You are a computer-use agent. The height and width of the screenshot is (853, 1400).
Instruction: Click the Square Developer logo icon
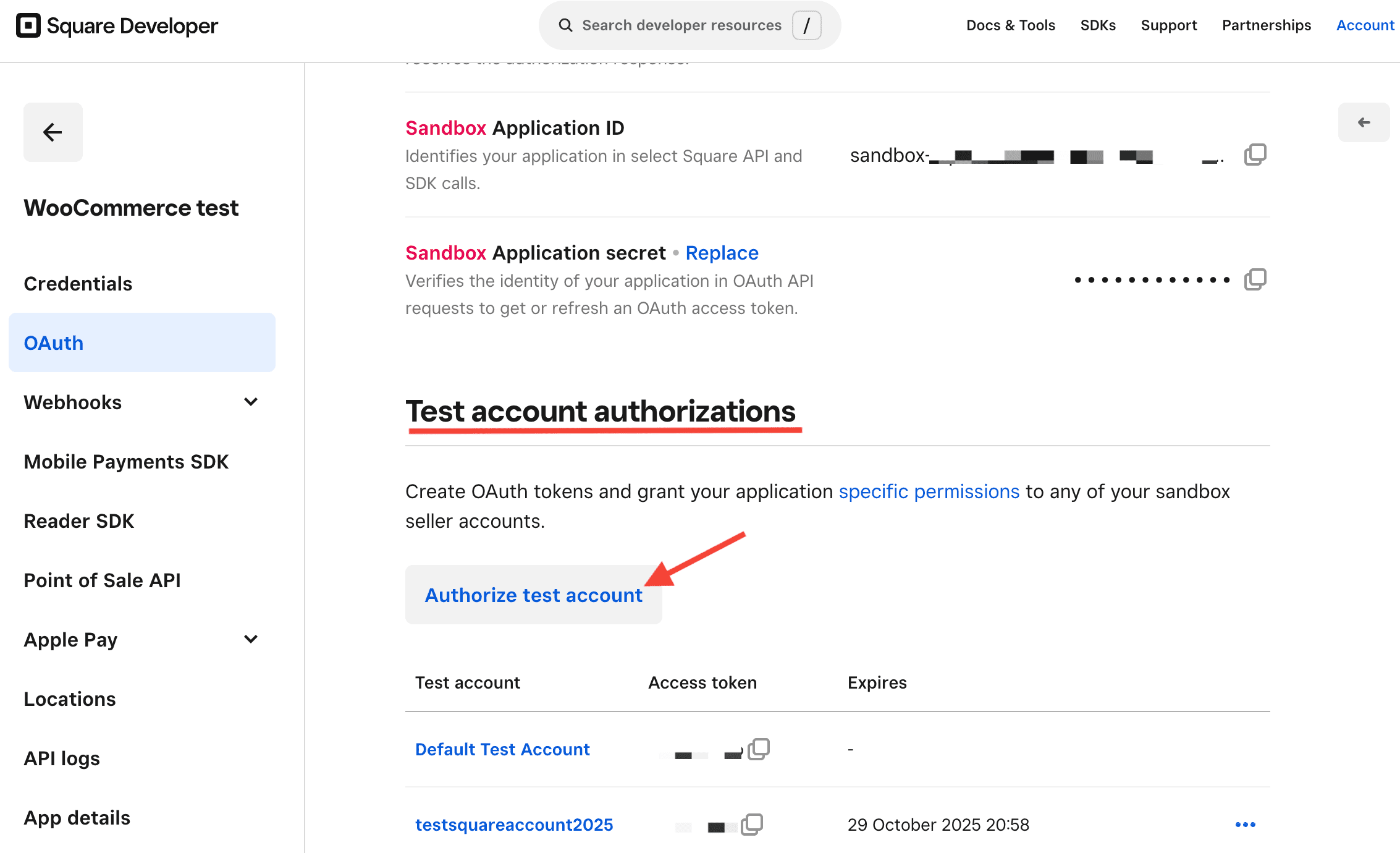[x=28, y=25]
